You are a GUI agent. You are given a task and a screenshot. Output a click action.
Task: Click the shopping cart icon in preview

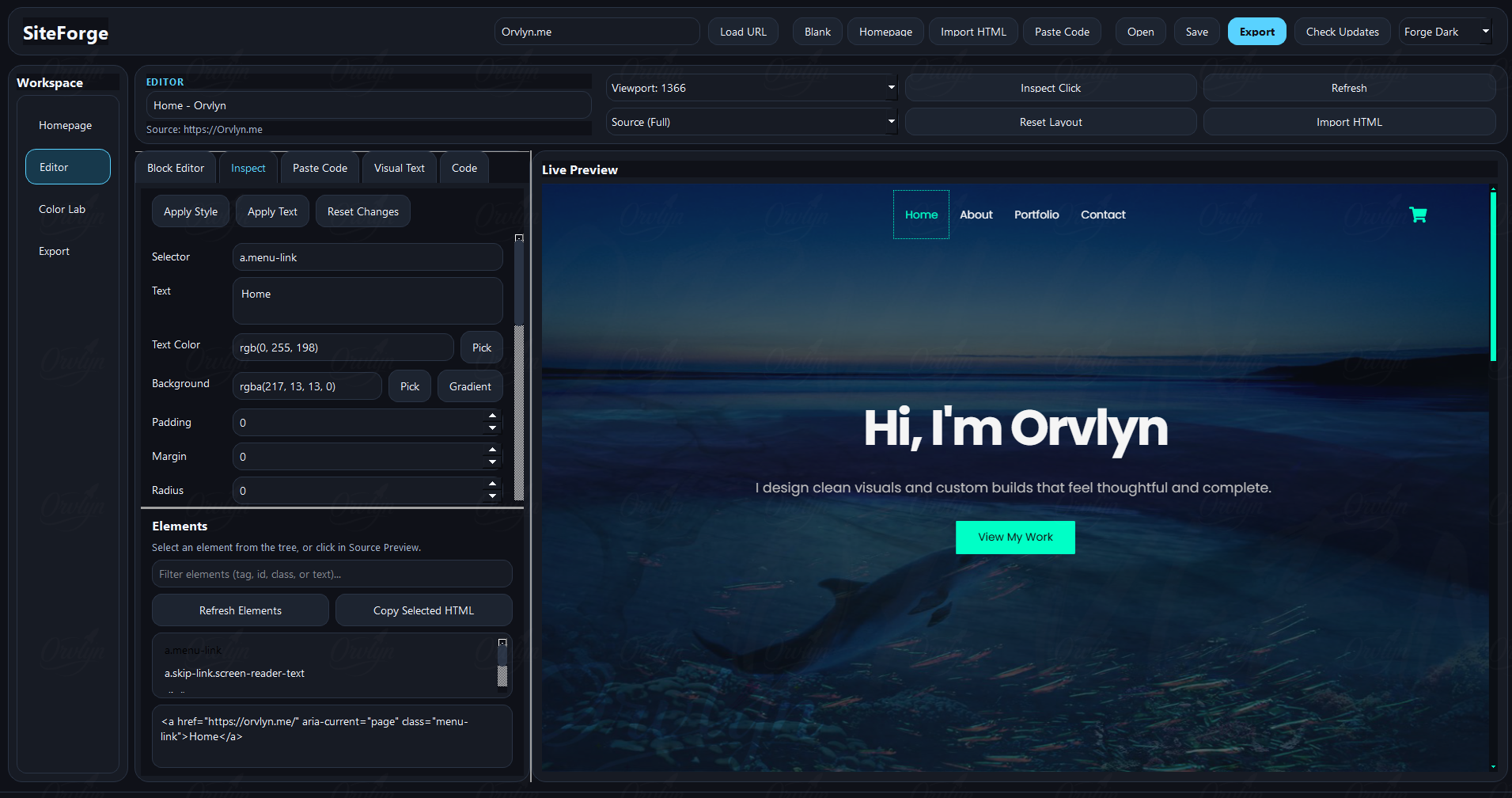(1418, 215)
